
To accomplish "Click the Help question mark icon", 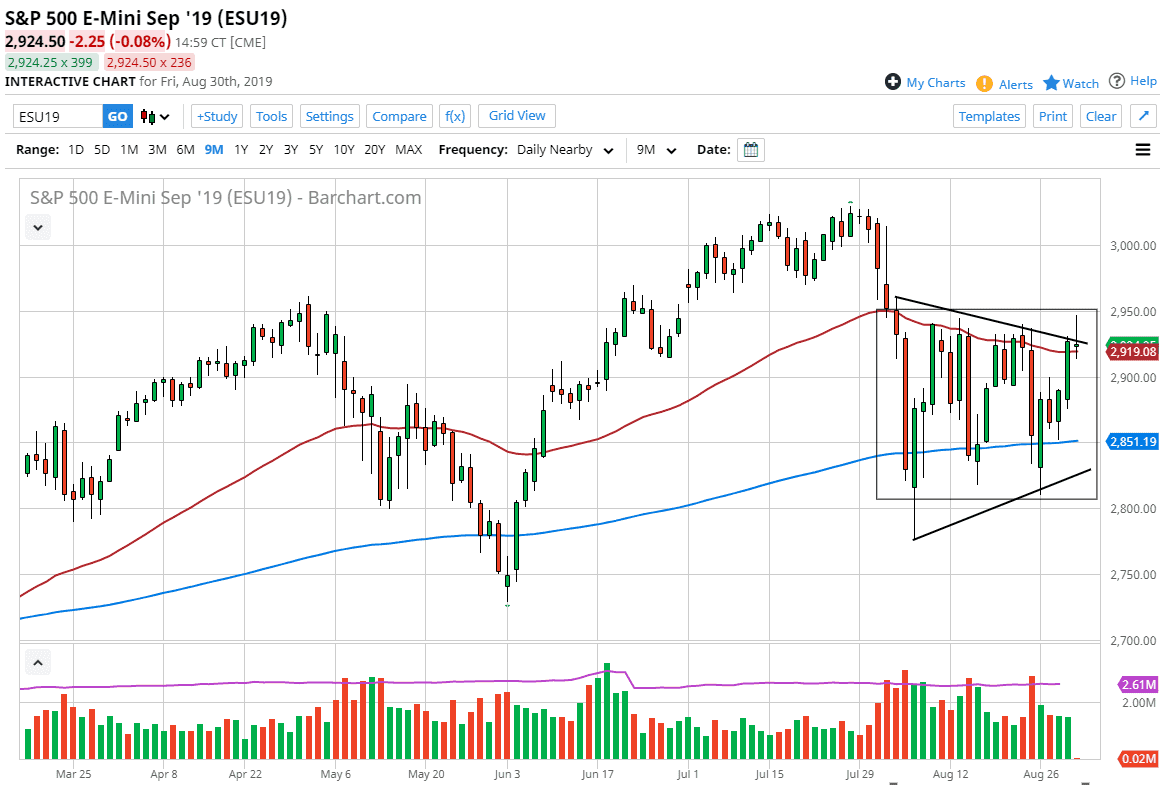I will pos(1117,82).
